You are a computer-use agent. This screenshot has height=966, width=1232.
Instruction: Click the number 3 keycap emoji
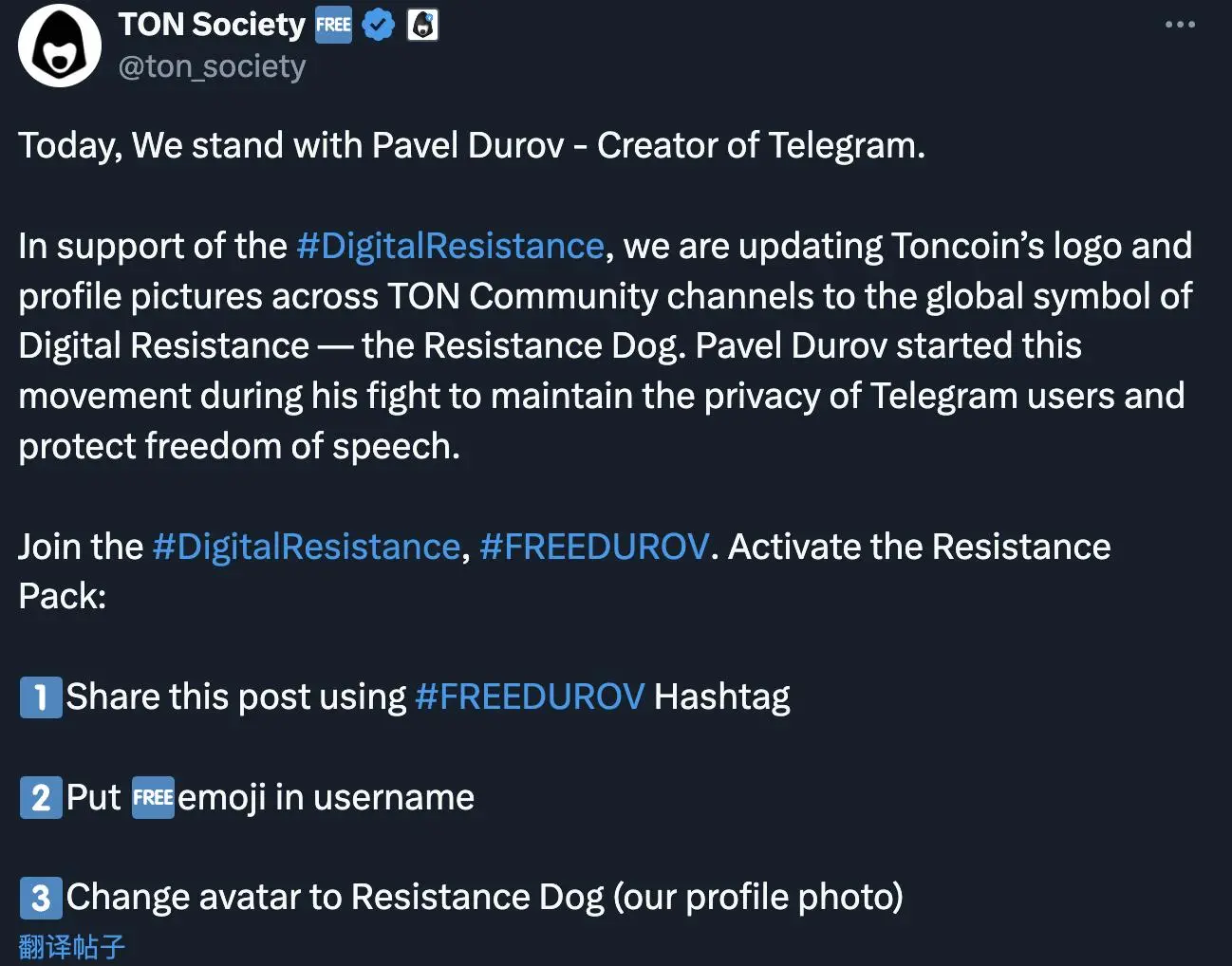(41, 898)
